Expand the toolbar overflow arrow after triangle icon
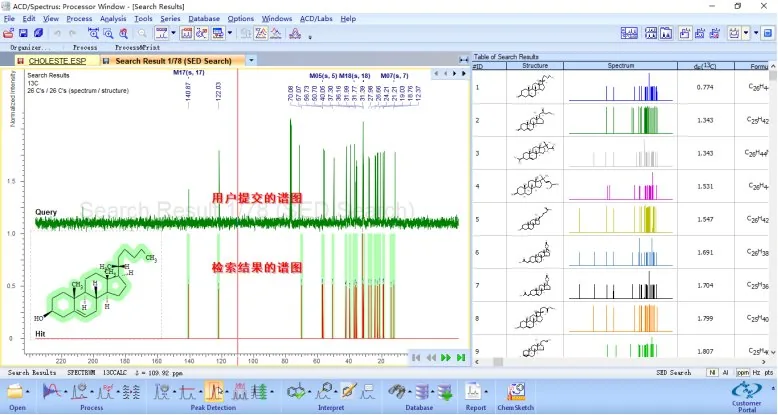This screenshot has width=778, height=415. pyautogui.click(x=310, y=37)
